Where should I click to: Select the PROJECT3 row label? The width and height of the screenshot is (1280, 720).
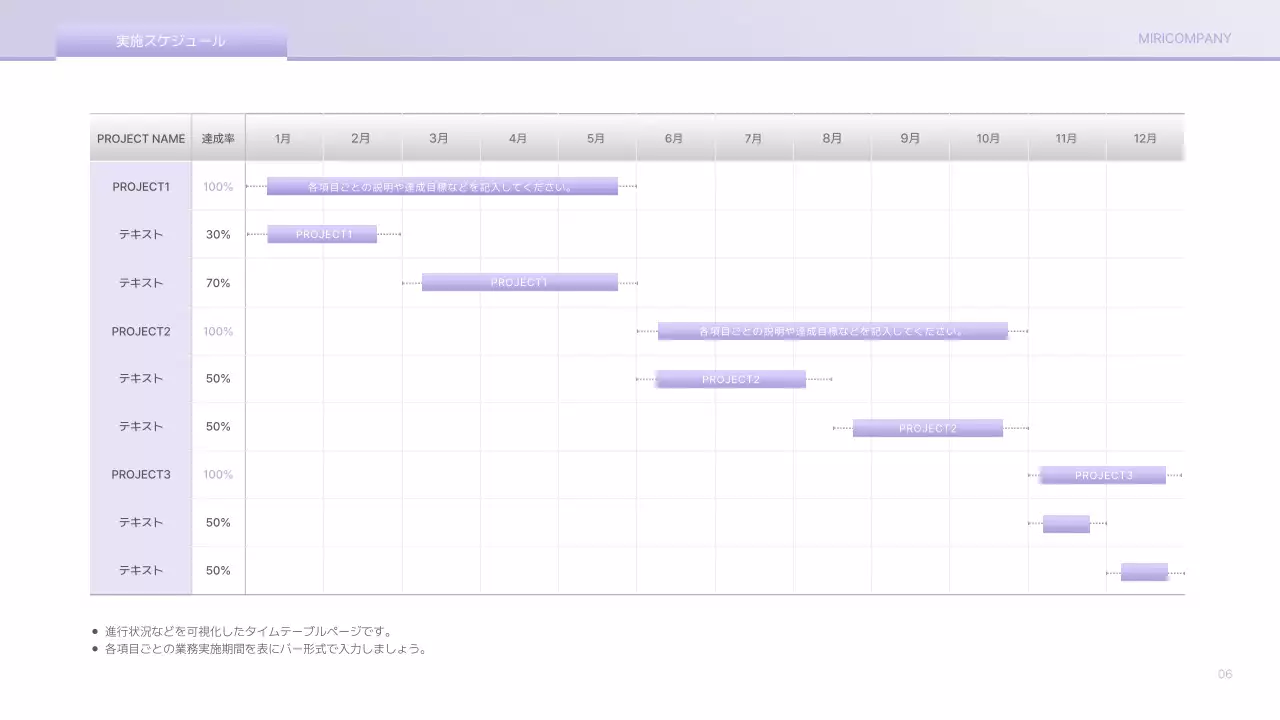[x=141, y=475]
